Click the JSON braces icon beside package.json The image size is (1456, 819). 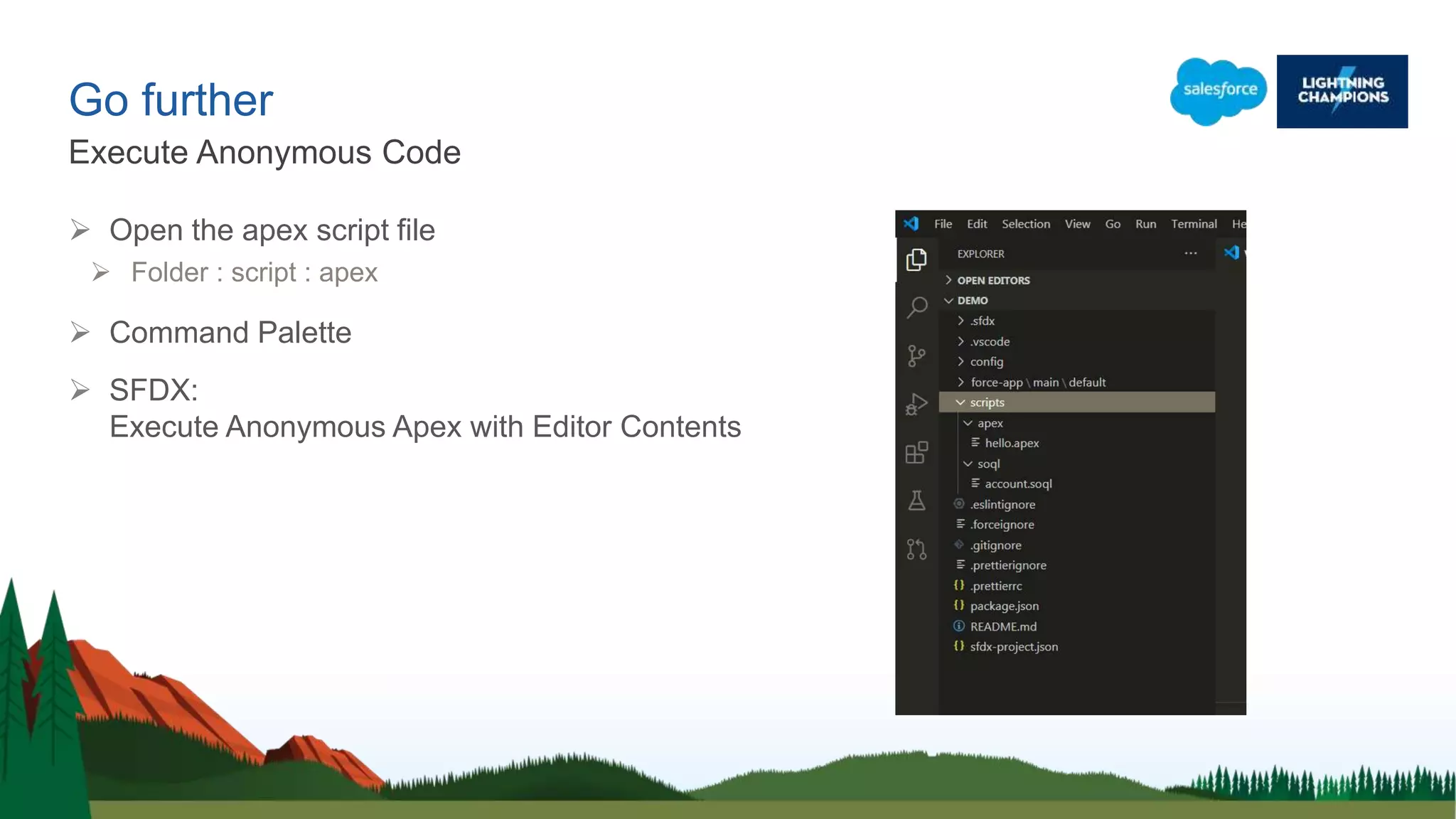(959, 605)
